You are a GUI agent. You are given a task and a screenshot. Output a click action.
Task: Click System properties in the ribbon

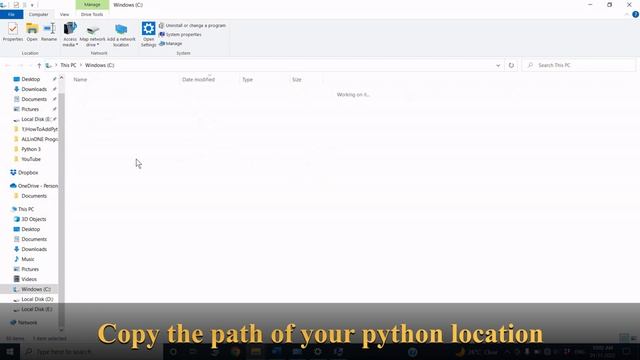180,34
